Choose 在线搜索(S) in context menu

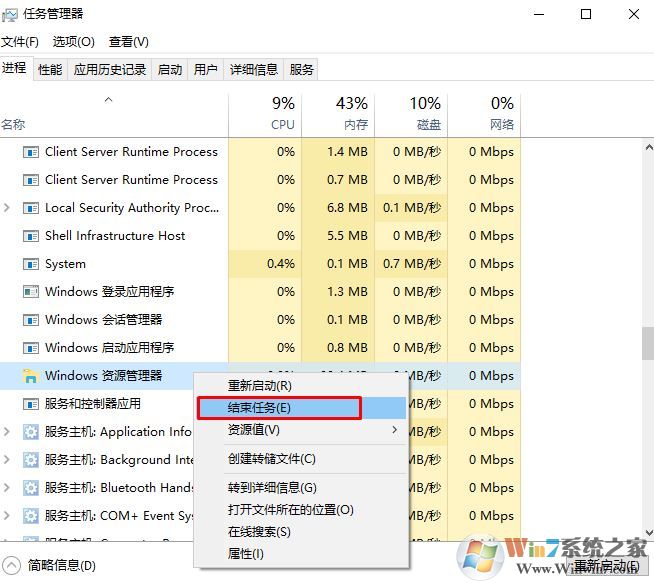pyautogui.click(x=300, y=532)
